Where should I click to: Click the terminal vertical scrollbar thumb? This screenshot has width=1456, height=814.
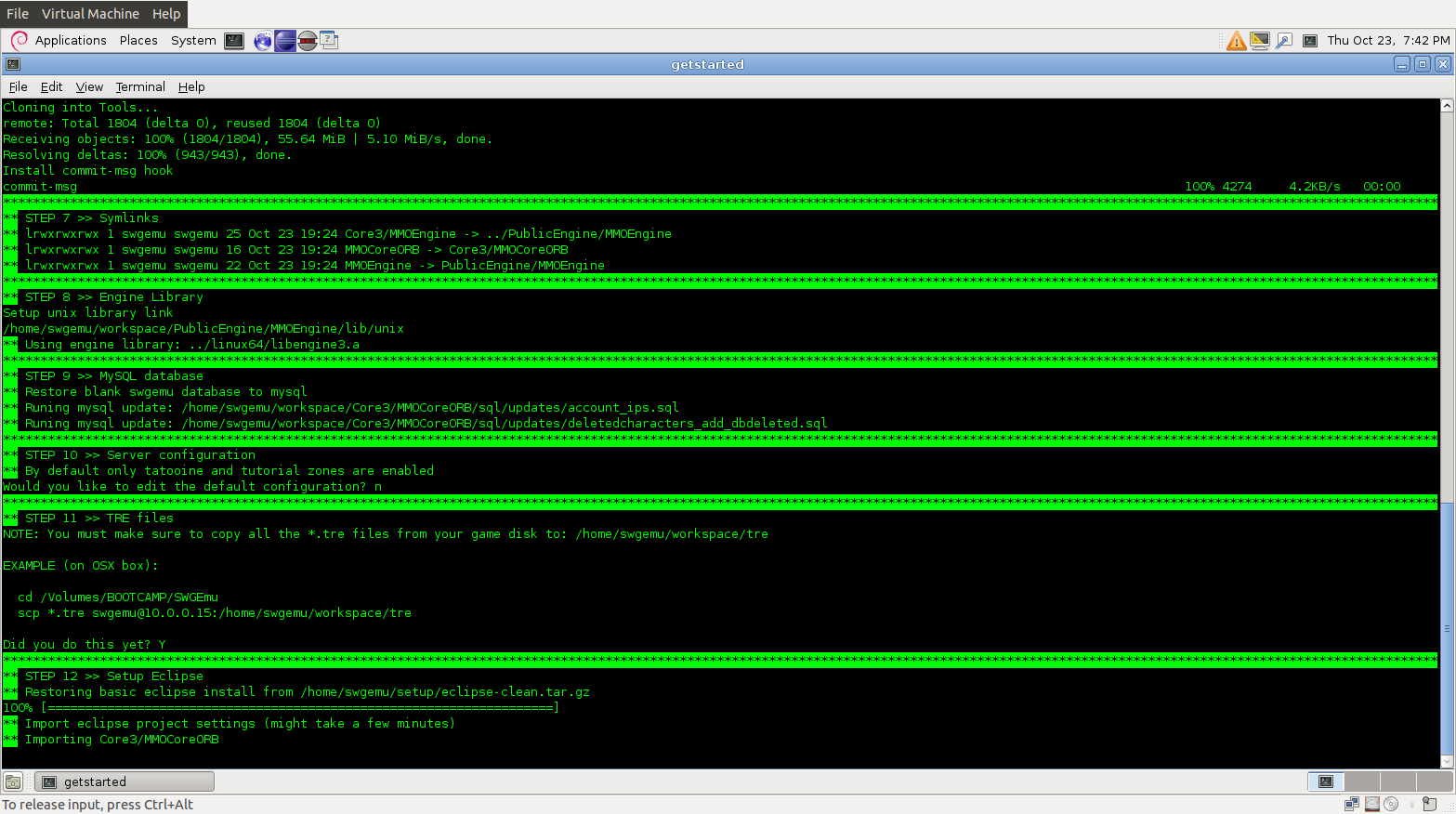1447,629
